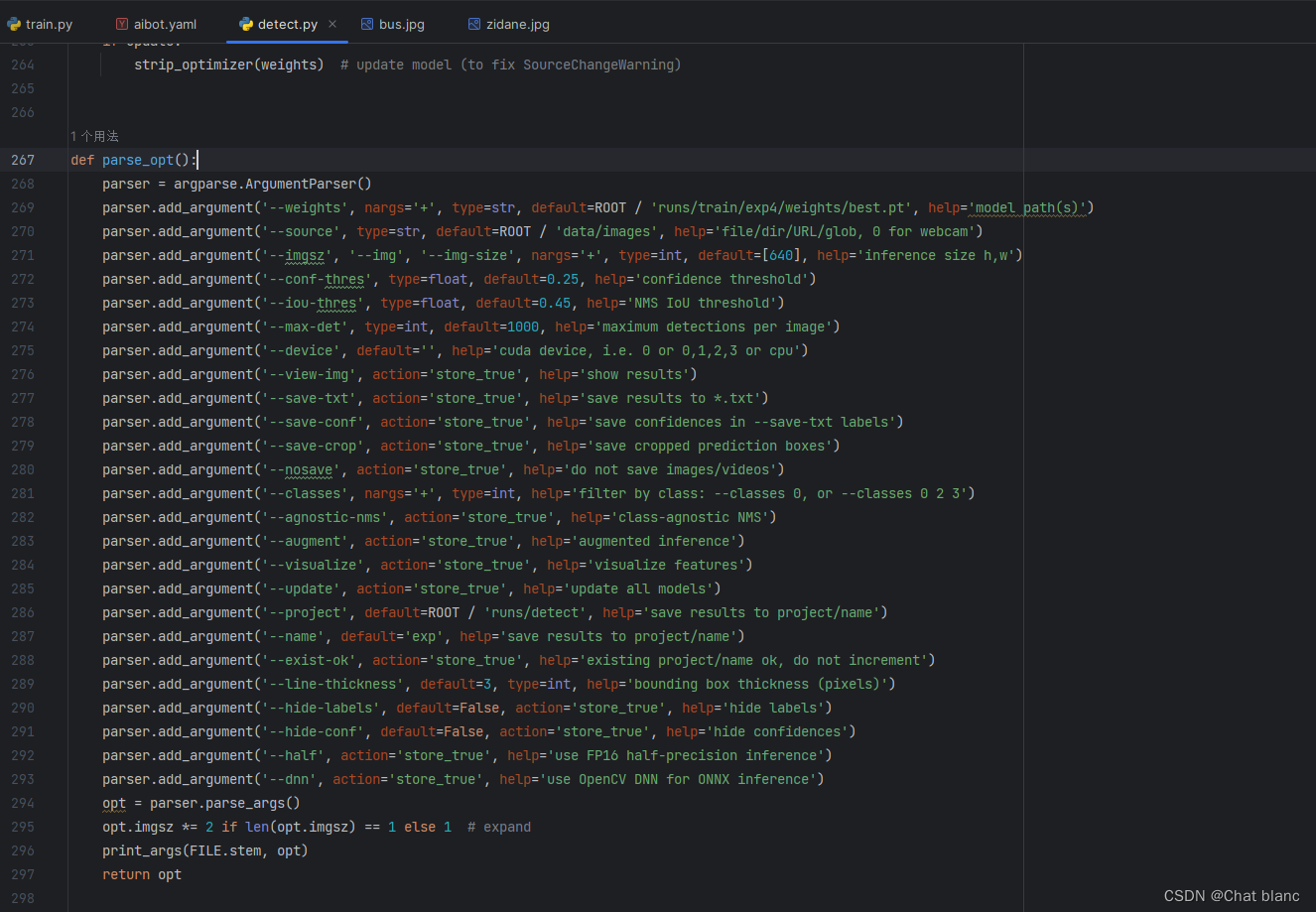Click the YAML icon on aibot.yaml tab
Screen dimensions: 1316x912
[122, 24]
